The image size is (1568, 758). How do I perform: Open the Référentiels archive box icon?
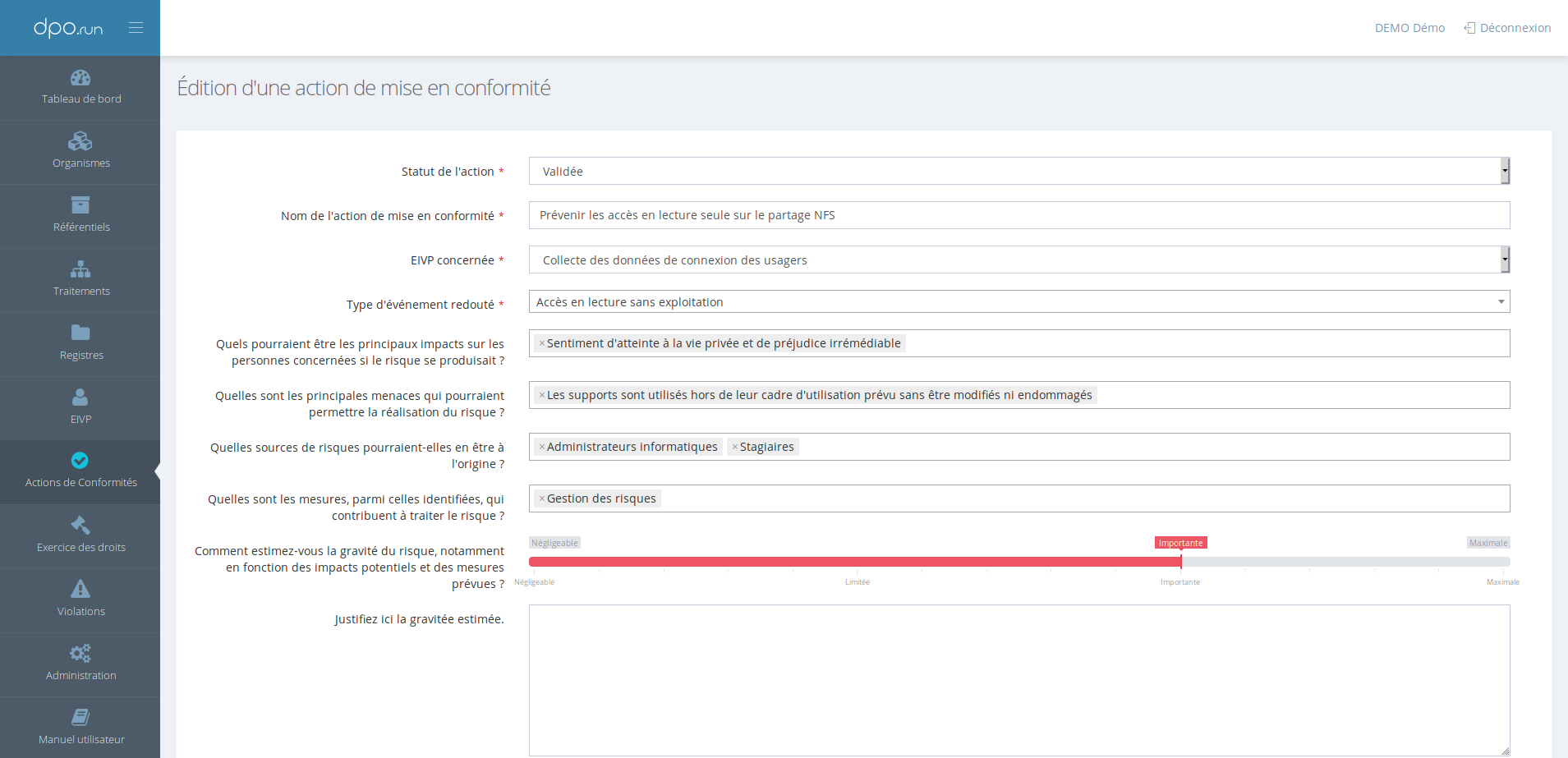pos(80,205)
